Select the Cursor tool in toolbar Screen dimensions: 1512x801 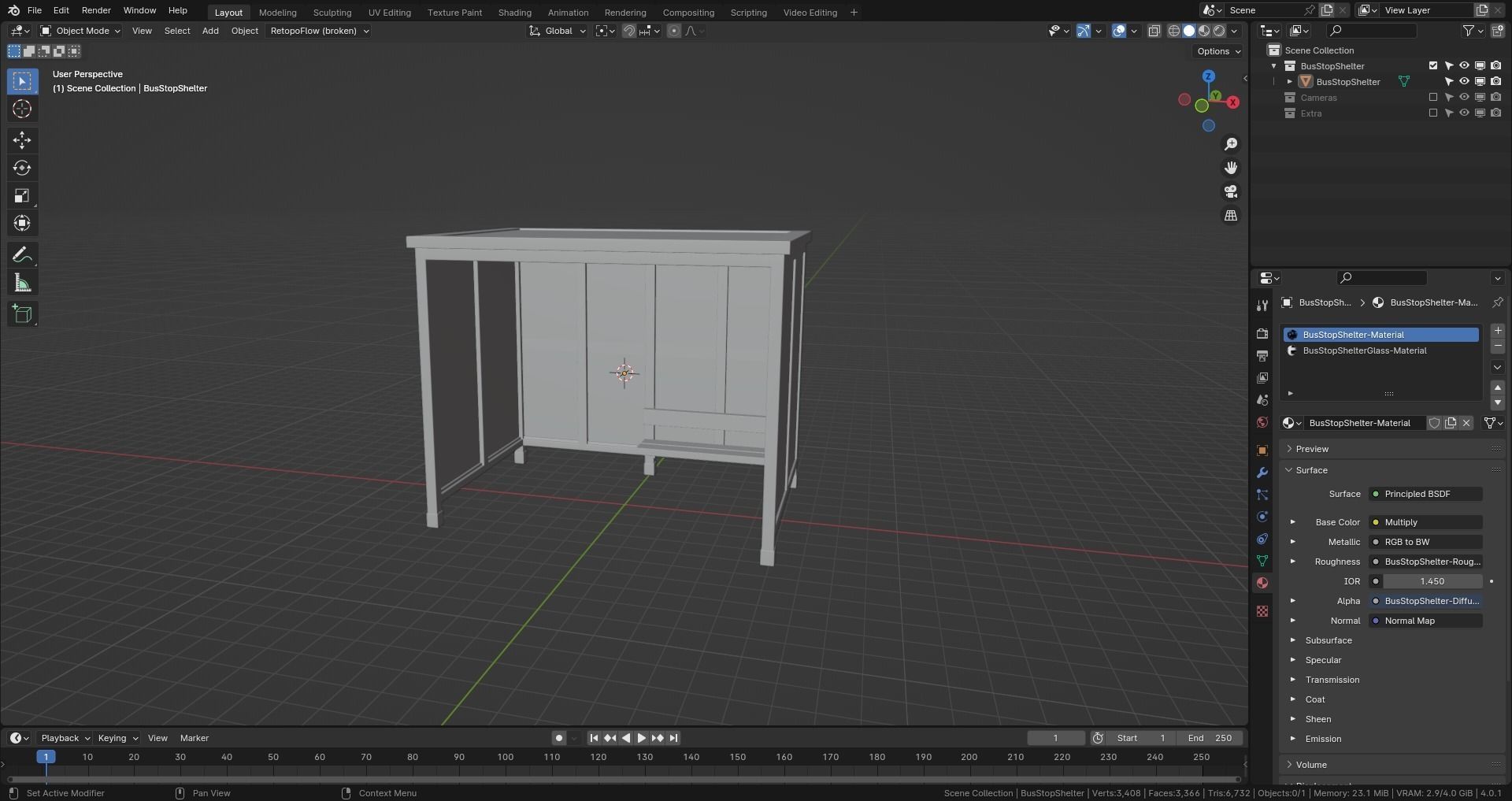(22, 109)
